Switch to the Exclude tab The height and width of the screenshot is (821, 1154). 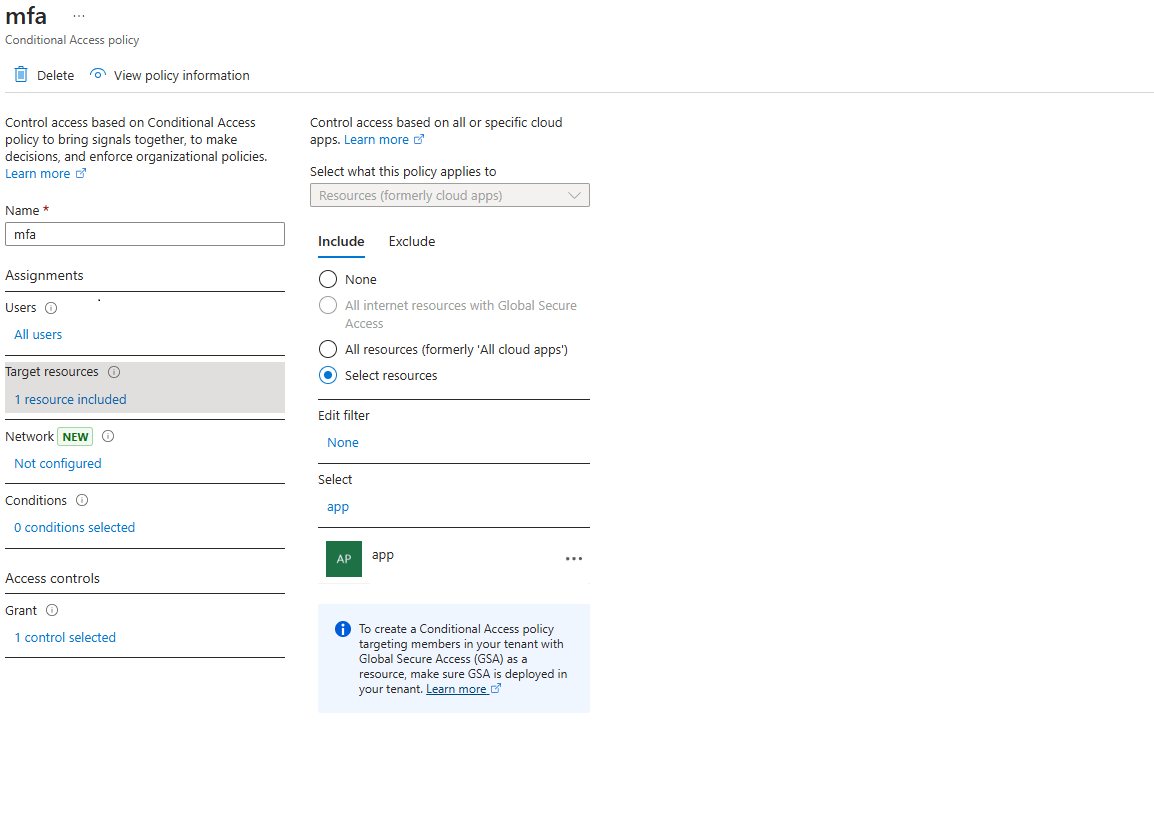(x=412, y=241)
